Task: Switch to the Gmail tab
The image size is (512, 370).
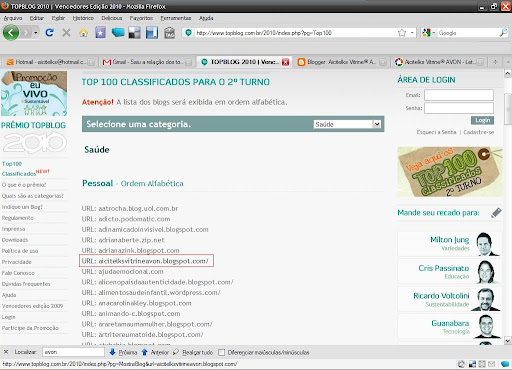Action: 147,62
